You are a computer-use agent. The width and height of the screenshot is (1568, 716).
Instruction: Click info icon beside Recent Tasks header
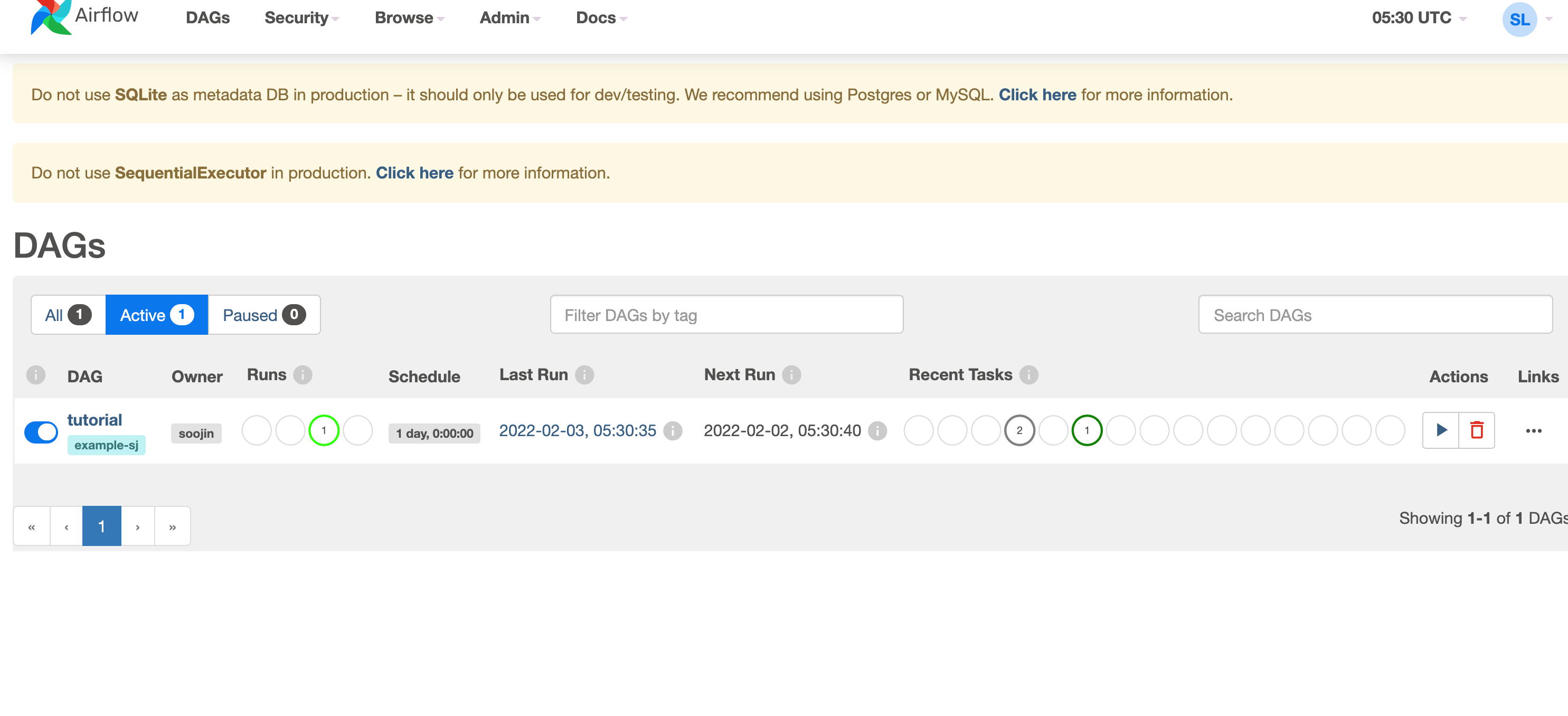click(x=1028, y=375)
